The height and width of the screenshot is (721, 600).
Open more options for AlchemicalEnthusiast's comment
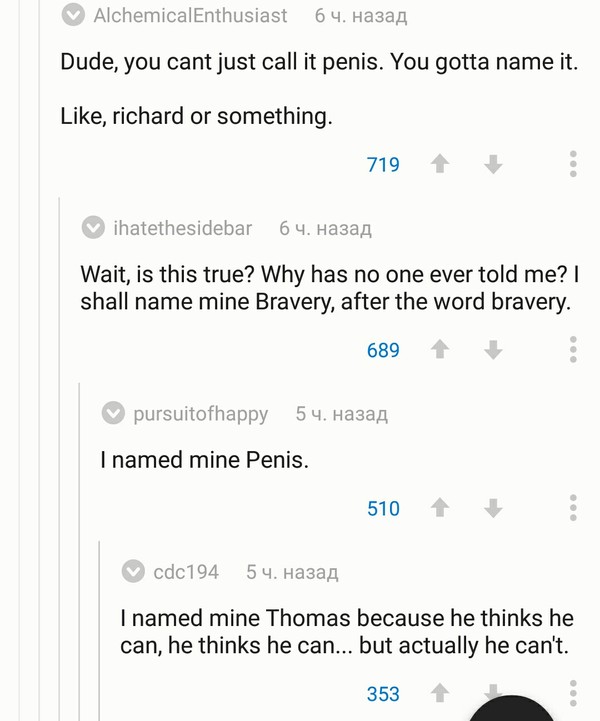[x=573, y=165]
